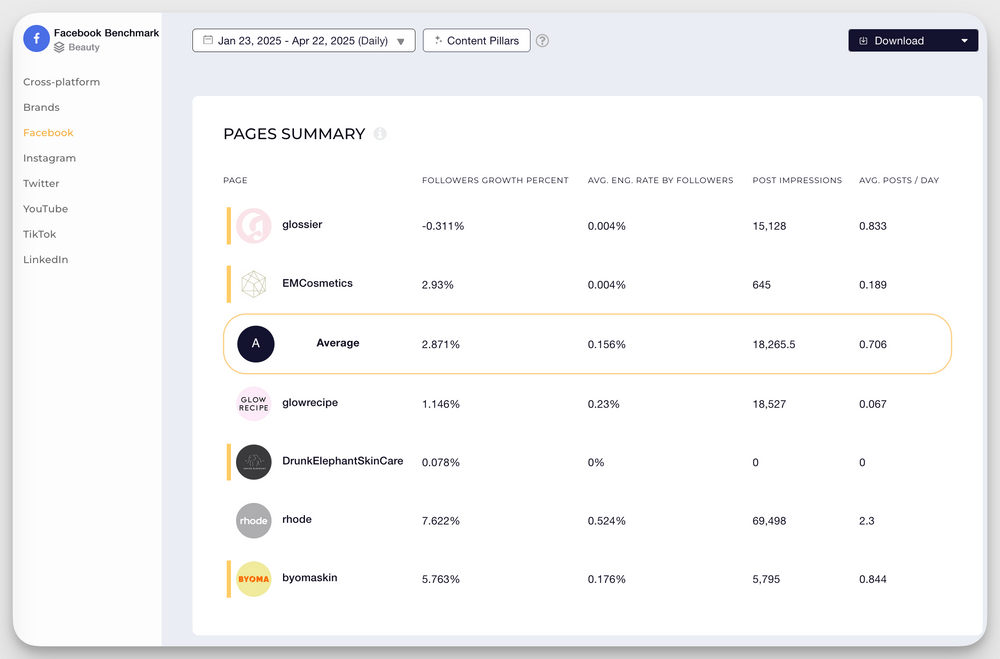
Task: Toggle the yellow bar next to EMCosmetics
Action: (227, 284)
